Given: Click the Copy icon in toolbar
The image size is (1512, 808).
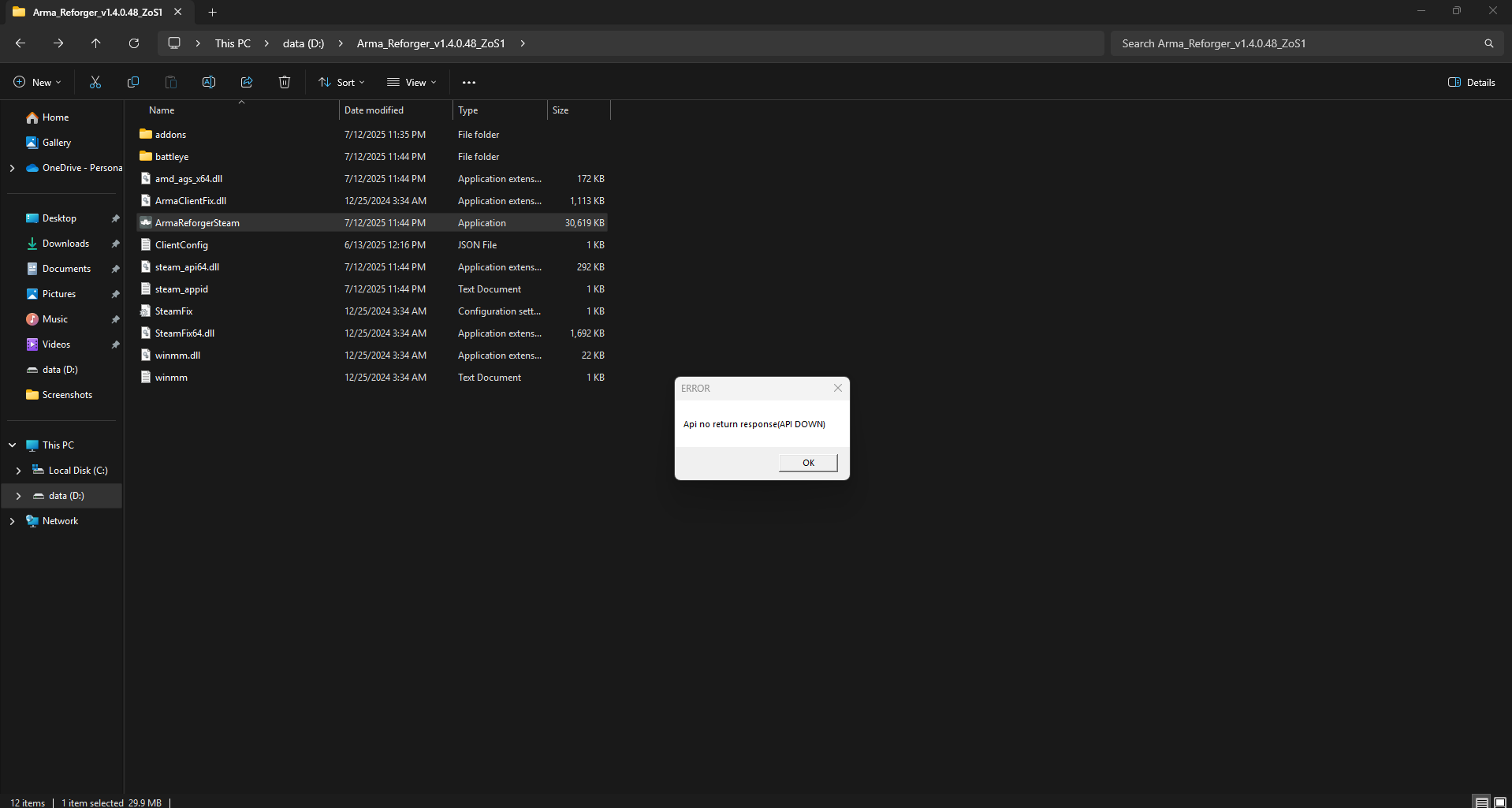Looking at the screenshot, I should [133, 82].
